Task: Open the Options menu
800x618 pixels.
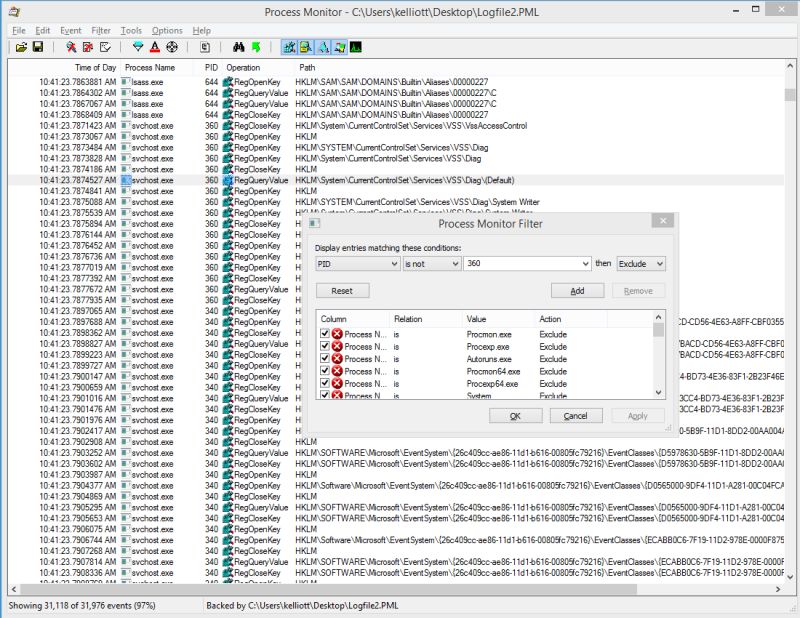Action: [166, 30]
